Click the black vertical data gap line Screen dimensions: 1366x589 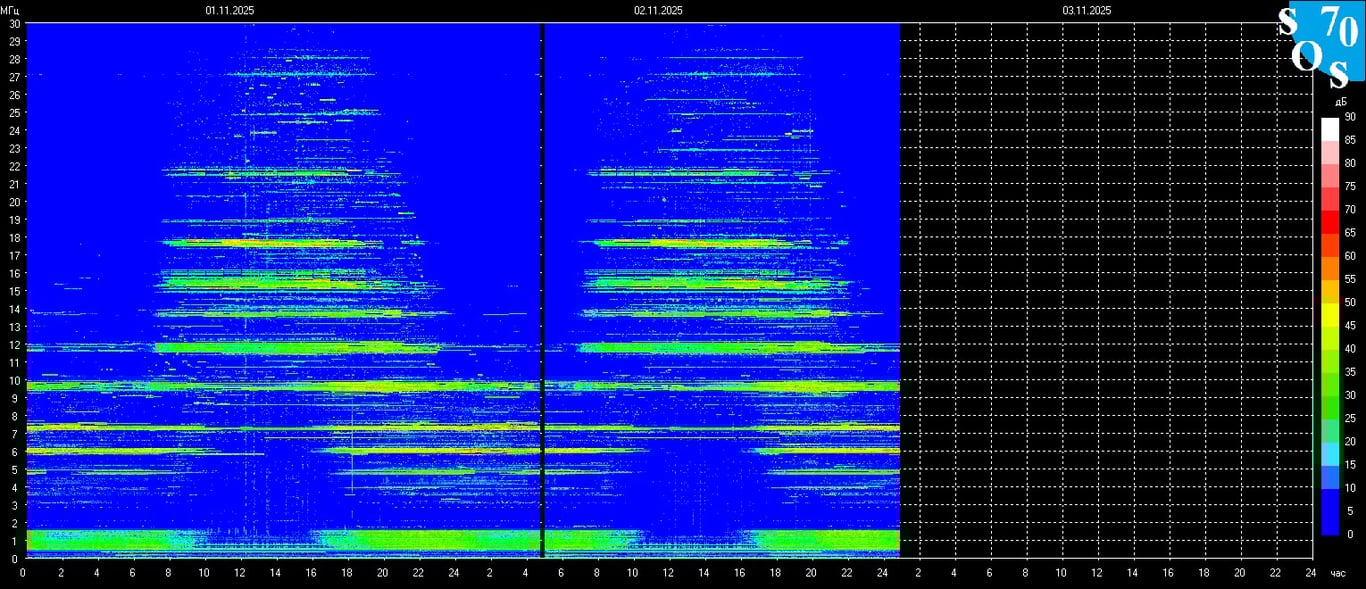(x=542, y=290)
